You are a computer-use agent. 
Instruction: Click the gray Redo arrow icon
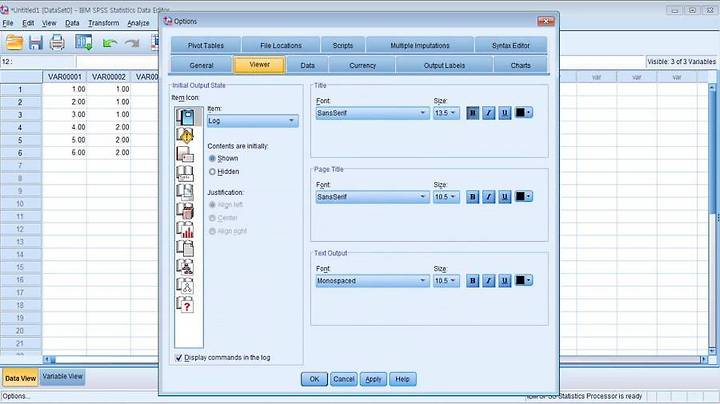tap(132, 43)
